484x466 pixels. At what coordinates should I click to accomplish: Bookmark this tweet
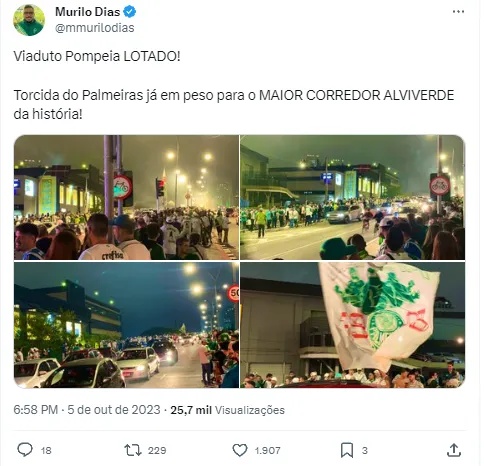(x=347, y=450)
